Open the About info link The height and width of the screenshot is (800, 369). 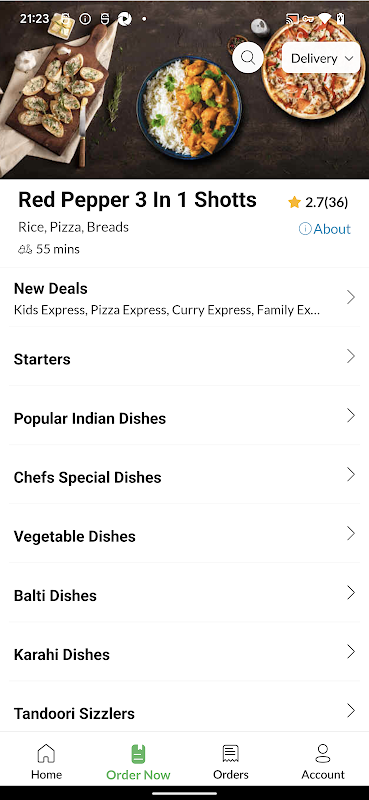(325, 229)
